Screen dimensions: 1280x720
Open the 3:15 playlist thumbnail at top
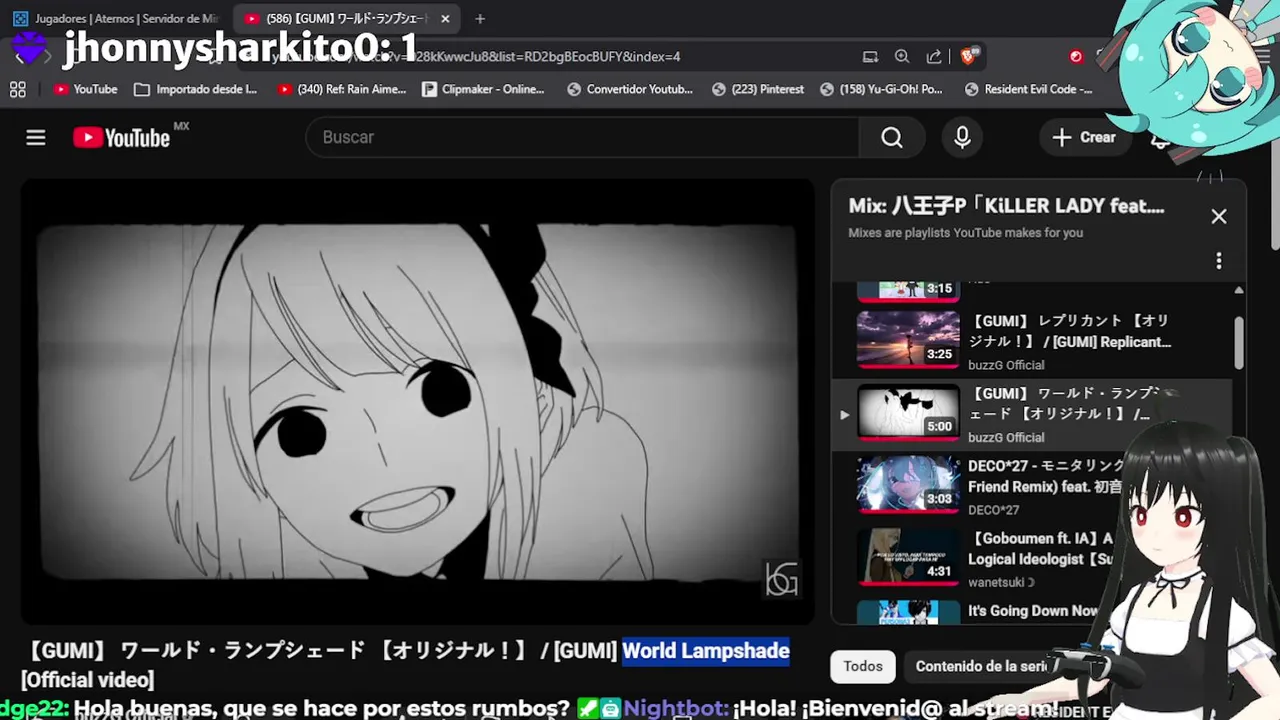(908, 290)
